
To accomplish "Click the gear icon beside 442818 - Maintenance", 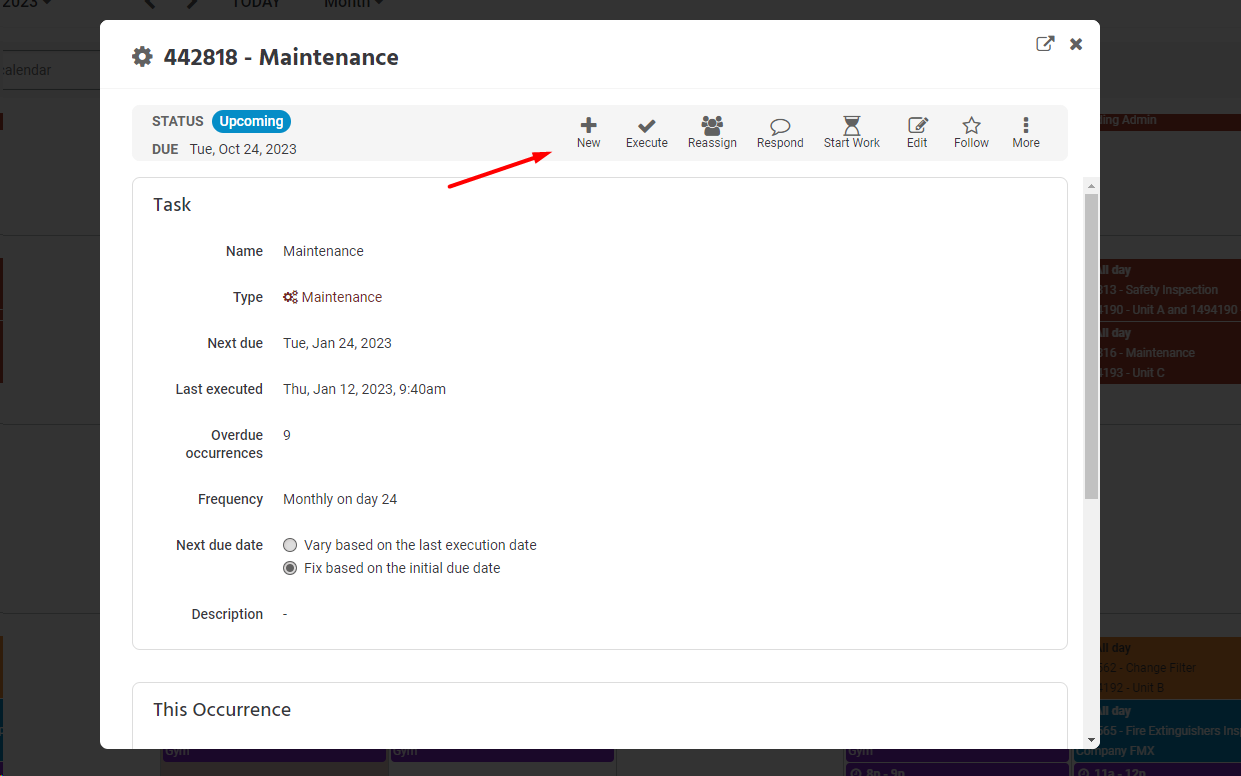I will 142,57.
